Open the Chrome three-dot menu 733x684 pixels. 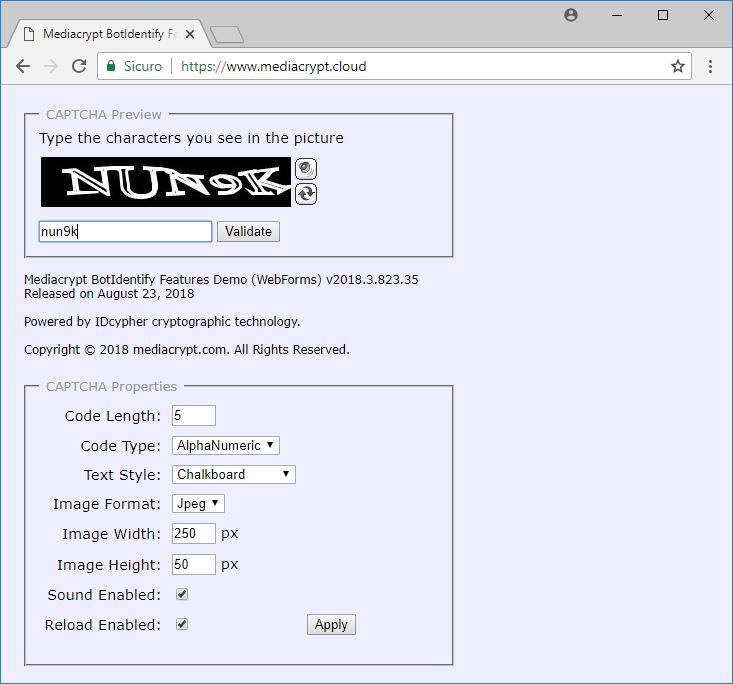coord(710,67)
